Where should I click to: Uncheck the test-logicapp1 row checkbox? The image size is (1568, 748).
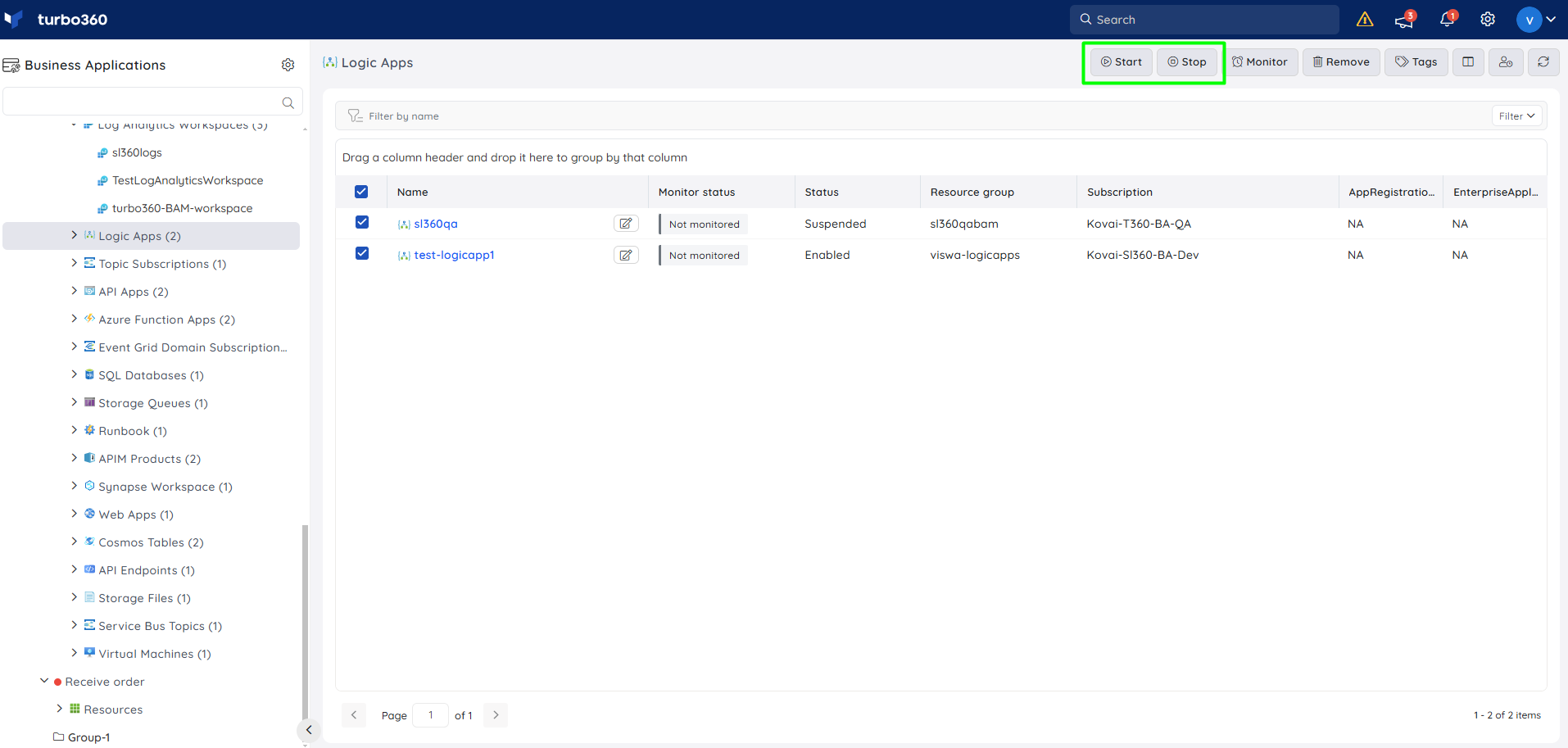pos(362,253)
